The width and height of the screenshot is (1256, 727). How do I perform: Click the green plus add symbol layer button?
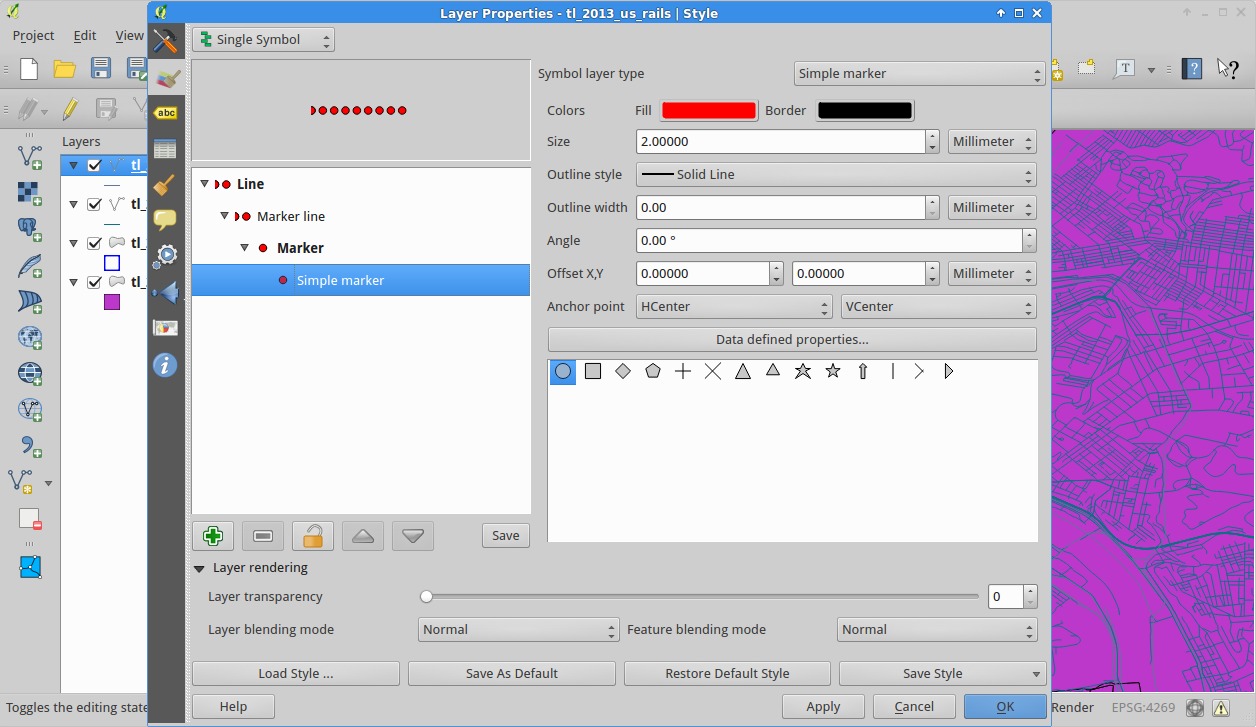(x=213, y=536)
